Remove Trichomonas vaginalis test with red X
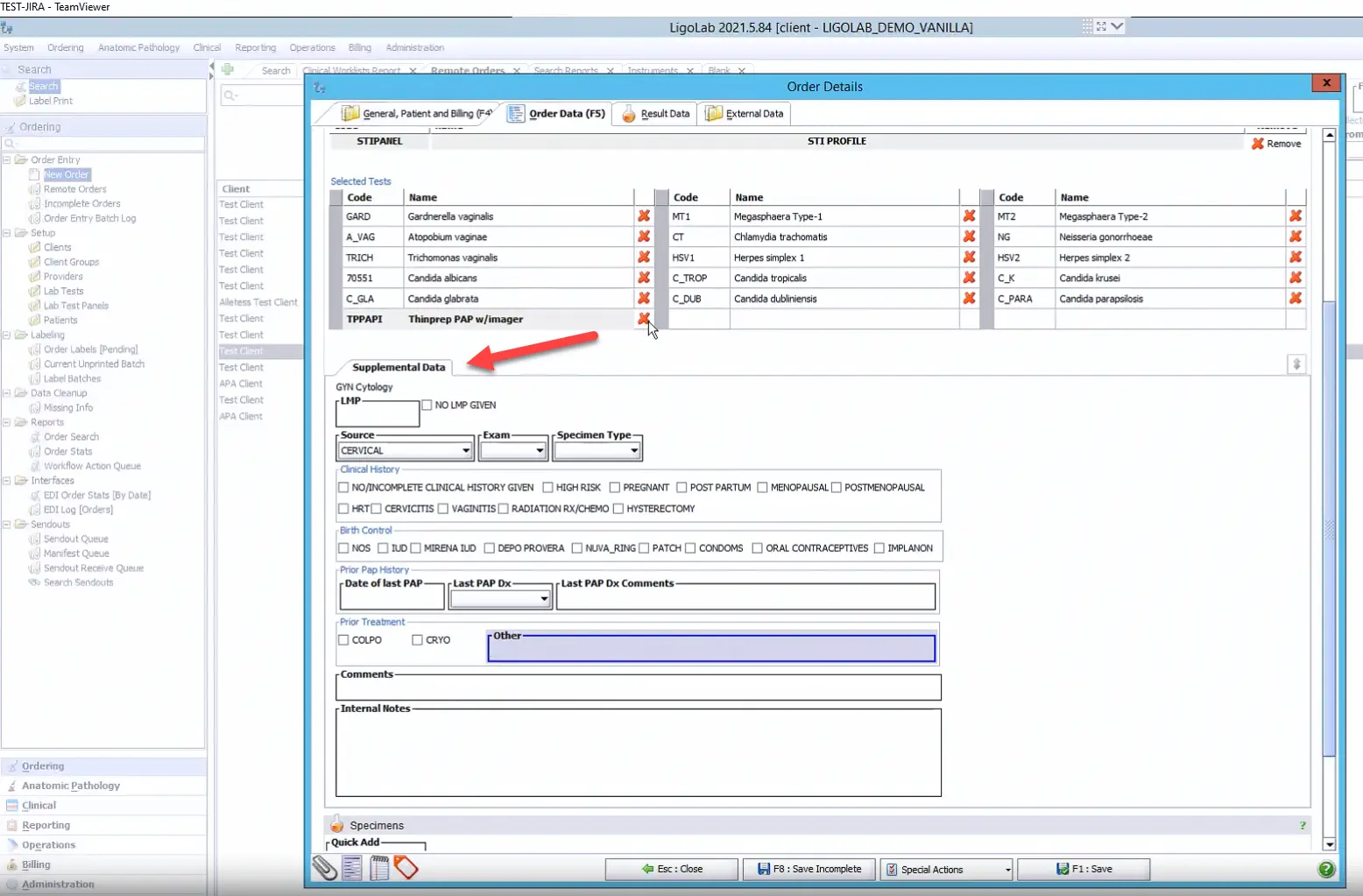Viewport: 1363px width, 896px height. click(644, 257)
